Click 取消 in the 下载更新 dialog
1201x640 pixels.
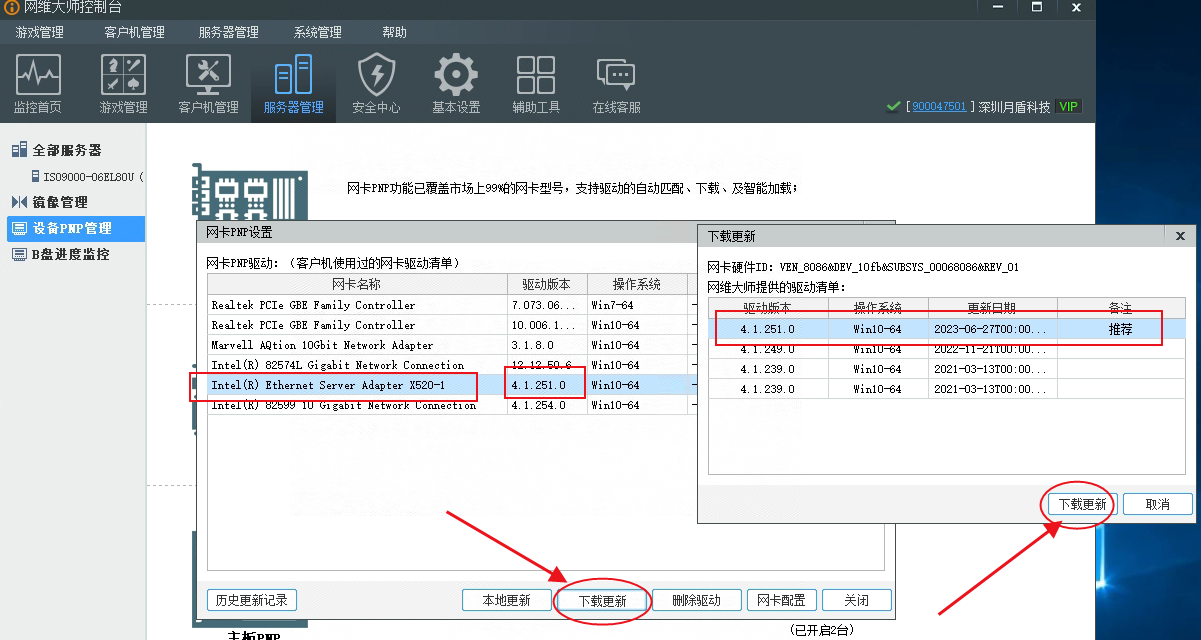[x=1158, y=504]
